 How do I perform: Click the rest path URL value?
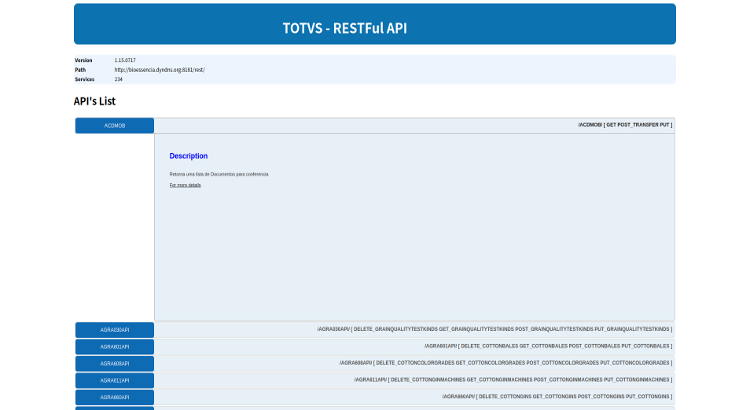coord(159,70)
